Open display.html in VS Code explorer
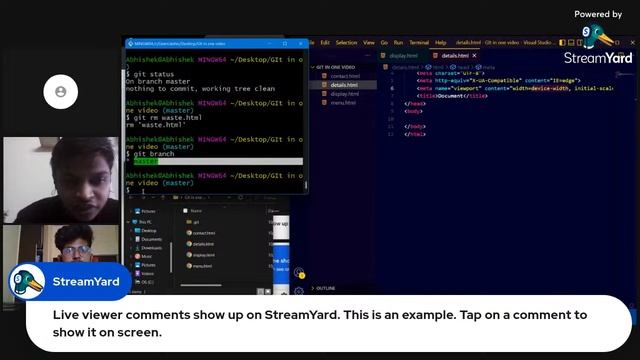640x360 pixels. coord(344,94)
